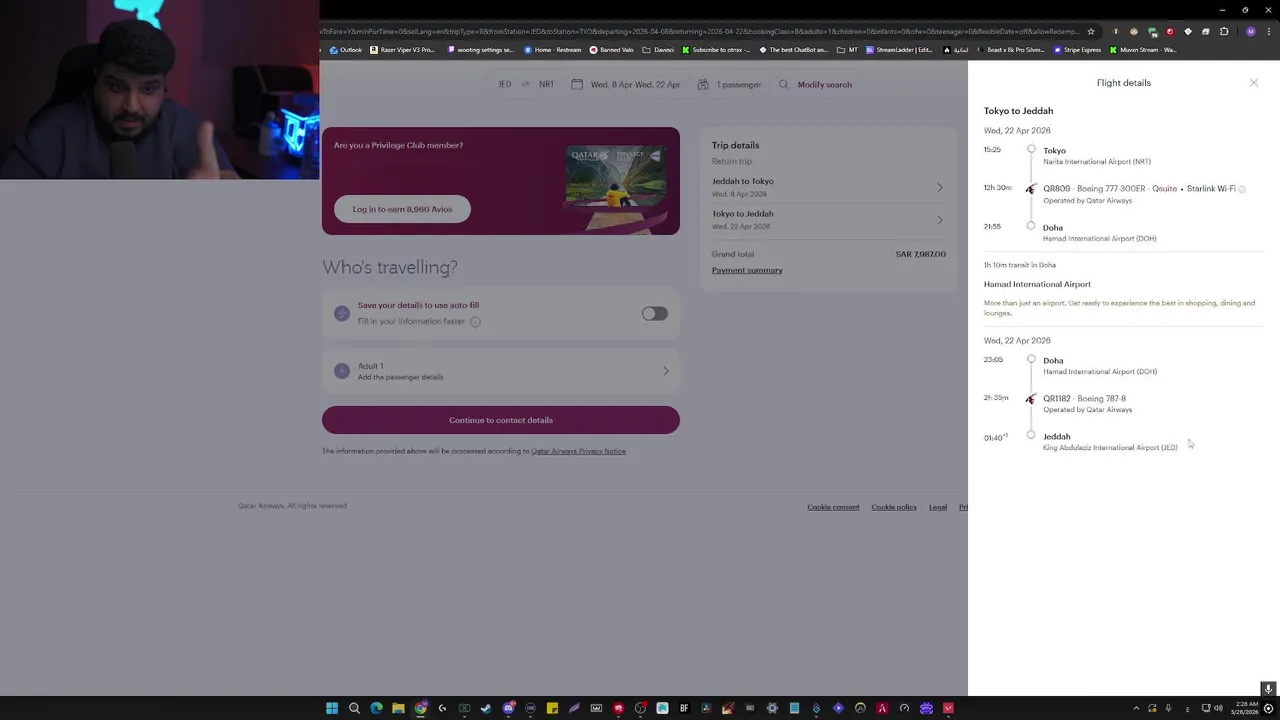Open the Cookie policy footer link
This screenshot has height=720, width=1280.
(894, 507)
